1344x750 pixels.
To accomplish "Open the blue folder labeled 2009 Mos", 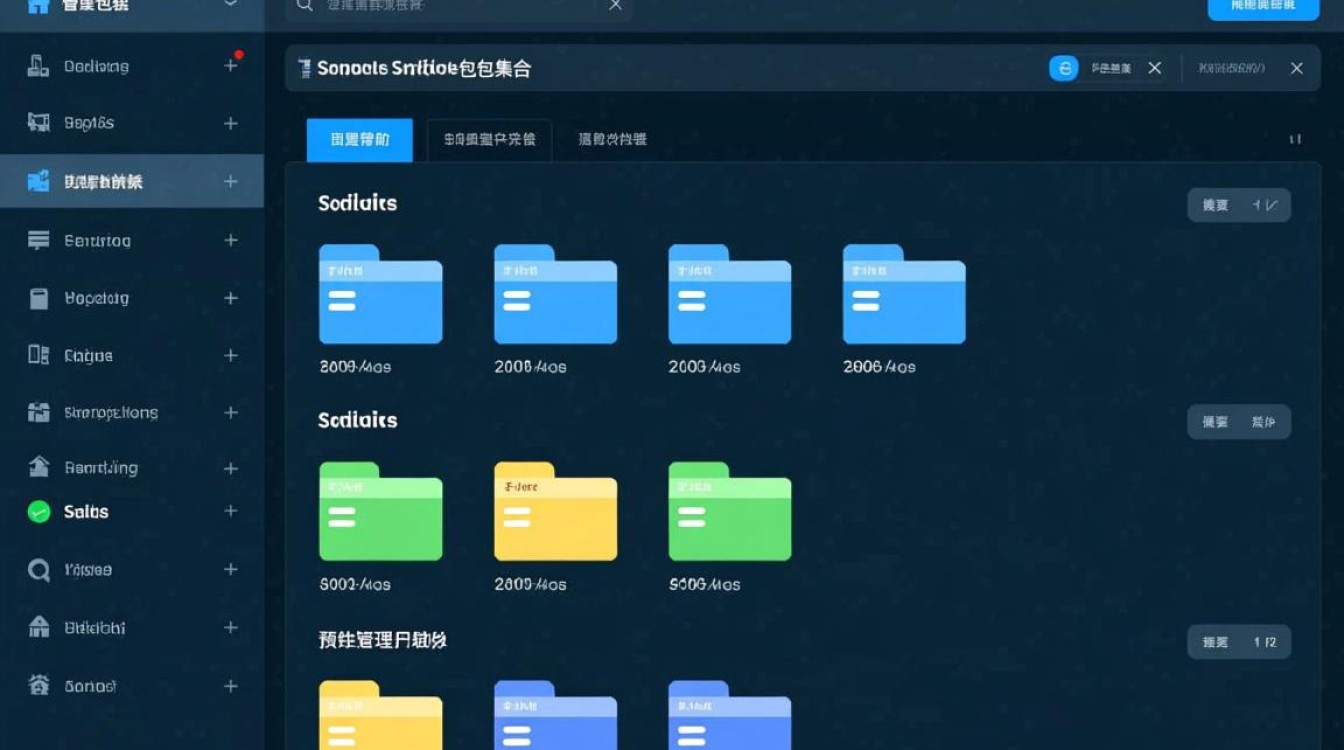I will 381,295.
